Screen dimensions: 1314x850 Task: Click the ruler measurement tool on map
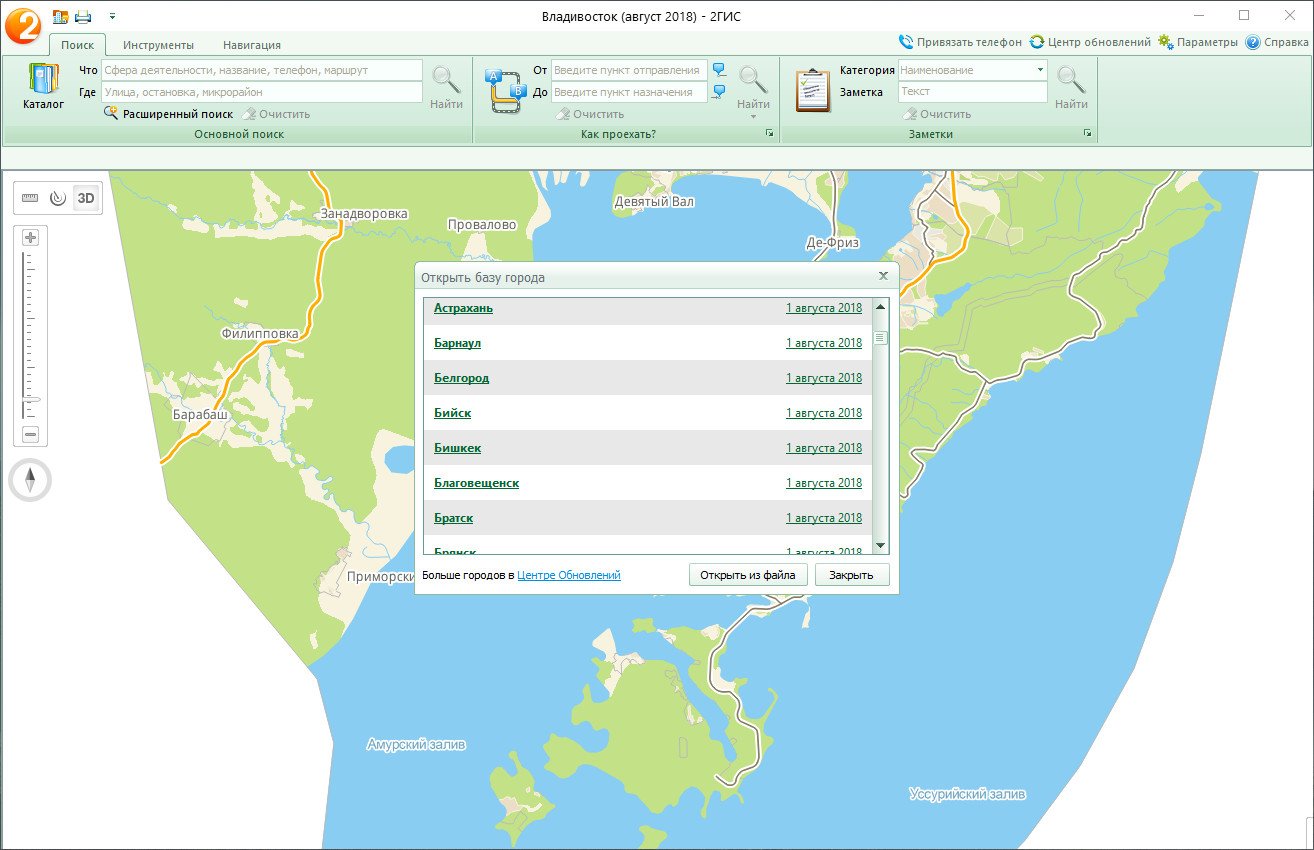click(29, 198)
